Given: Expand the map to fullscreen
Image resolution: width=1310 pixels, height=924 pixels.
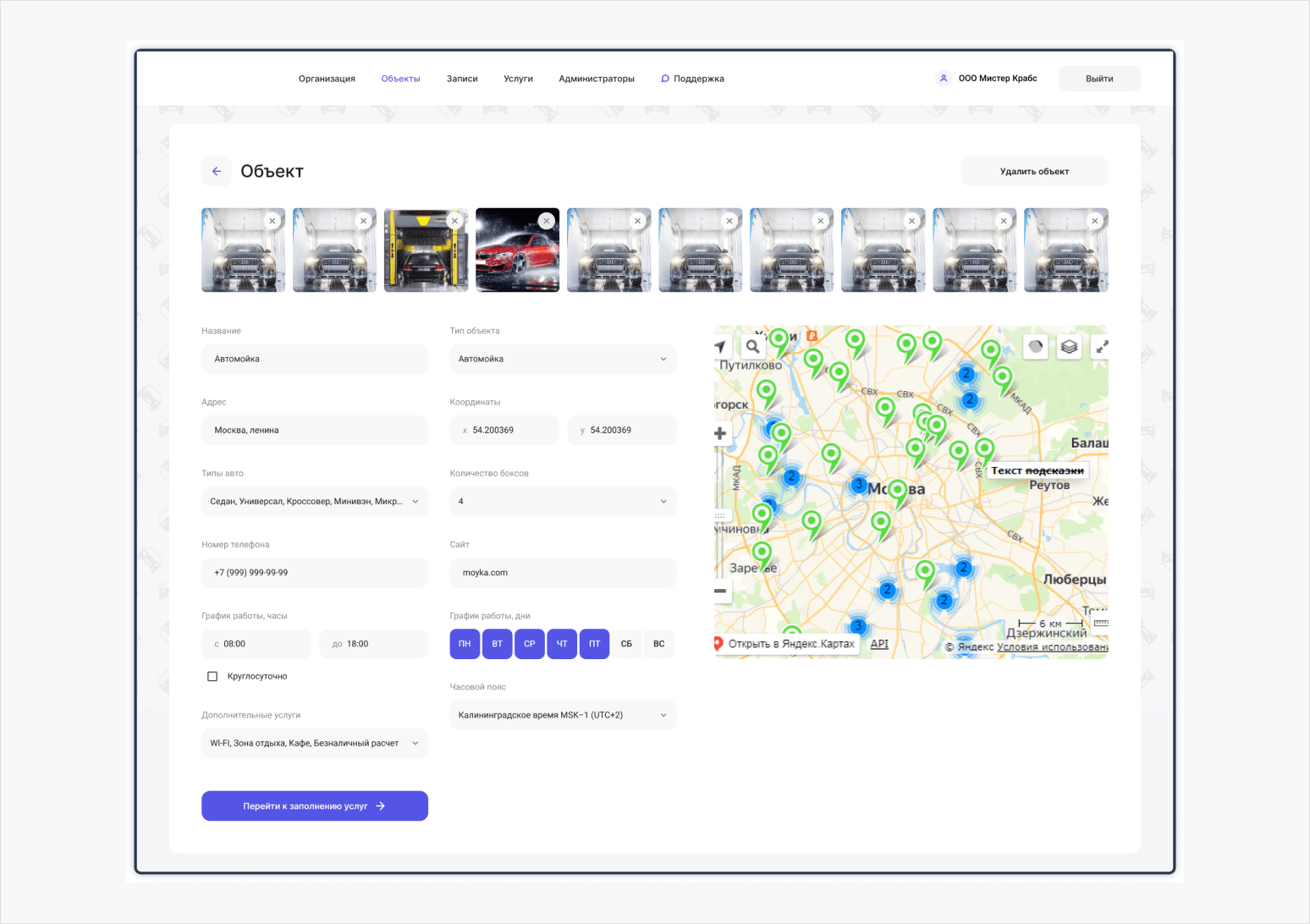Looking at the screenshot, I should click(x=1101, y=347).
